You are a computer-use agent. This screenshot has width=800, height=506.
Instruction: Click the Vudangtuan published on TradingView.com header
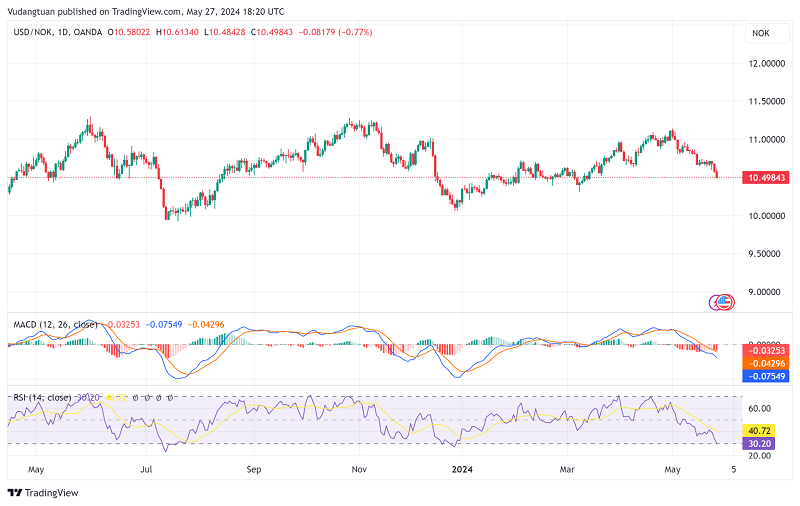click(x=145, y=11)
